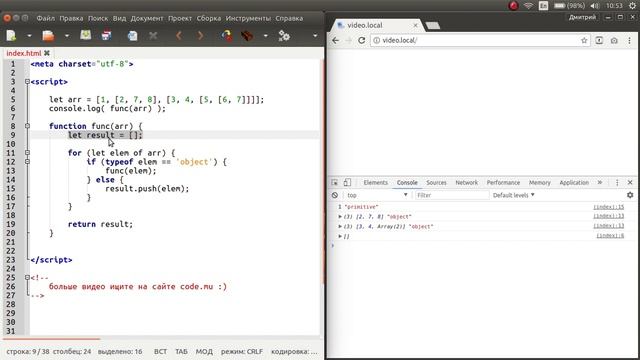Build the current file brick icon
This screenshot has width=640, height=360.
pos(247,36)
